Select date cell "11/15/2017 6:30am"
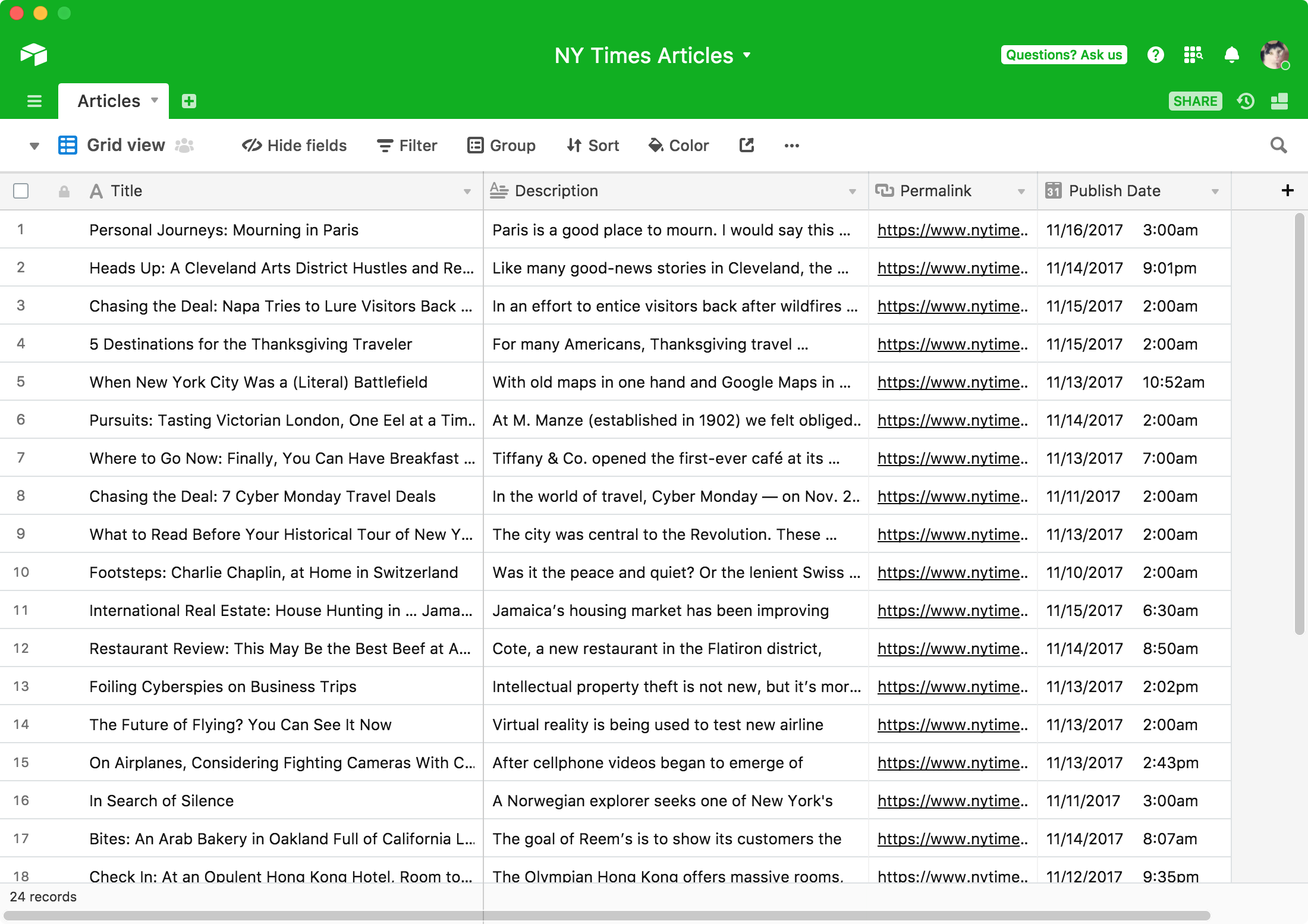This screenshot has height=924, width=1308. pos(1134,610)
